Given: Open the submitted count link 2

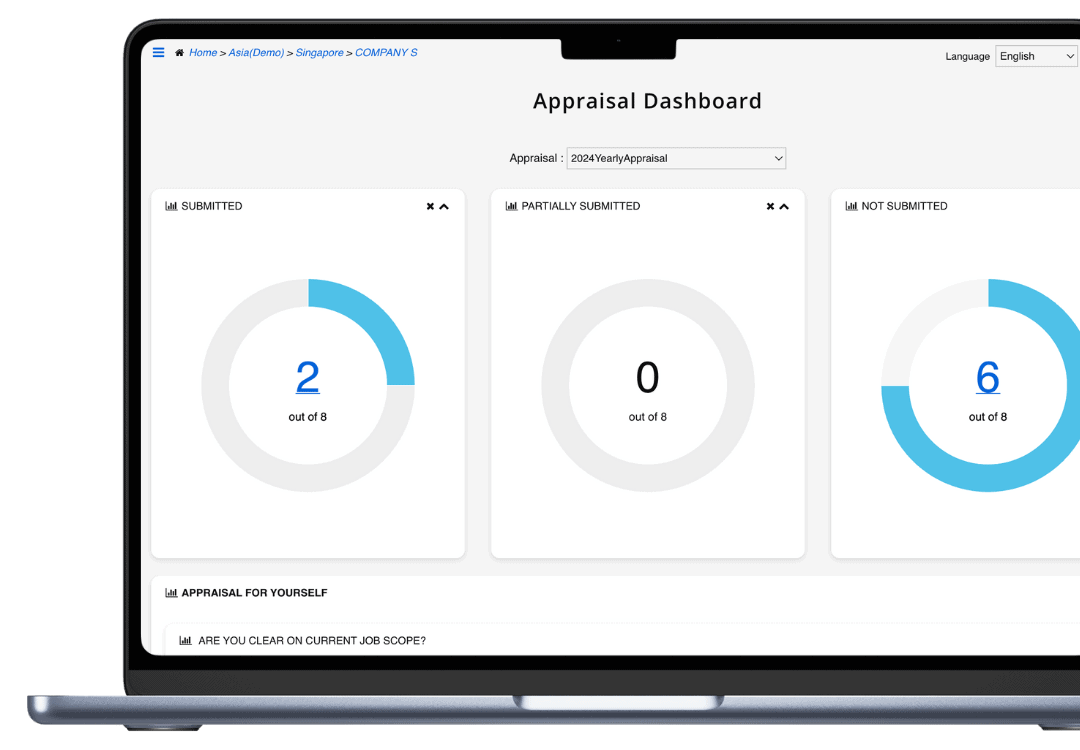Looking at the screenshot, I should [308, 377].
